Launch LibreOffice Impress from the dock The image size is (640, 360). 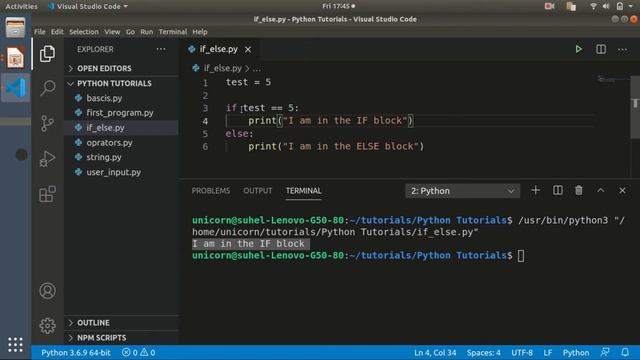[x=15, y=58]
